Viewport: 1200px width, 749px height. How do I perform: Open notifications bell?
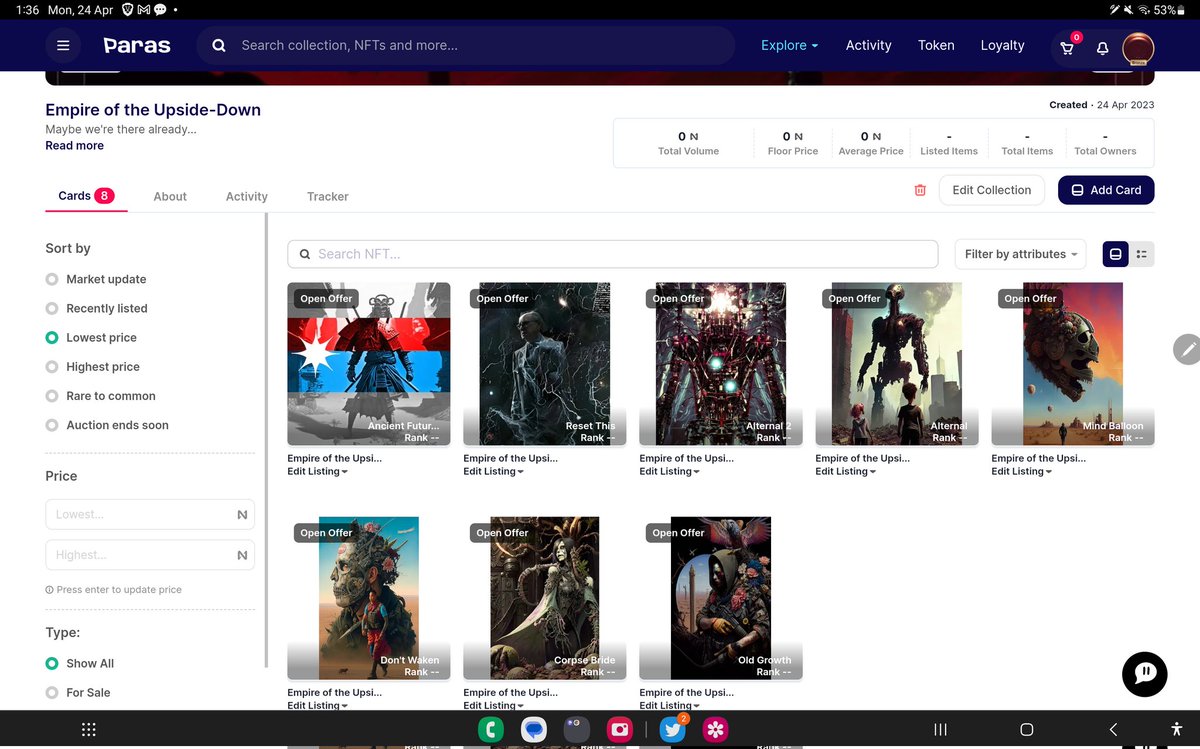pyautogui.click(x=1102, y=47)
